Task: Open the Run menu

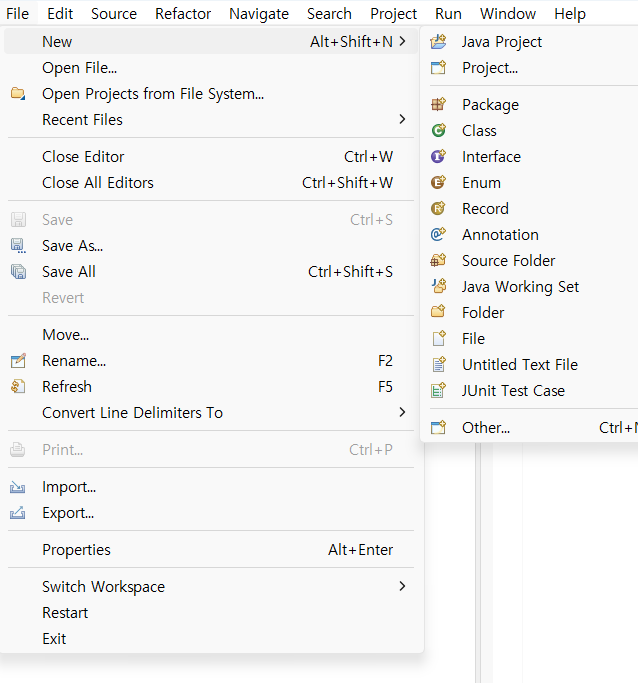Action: pos(449,14)
